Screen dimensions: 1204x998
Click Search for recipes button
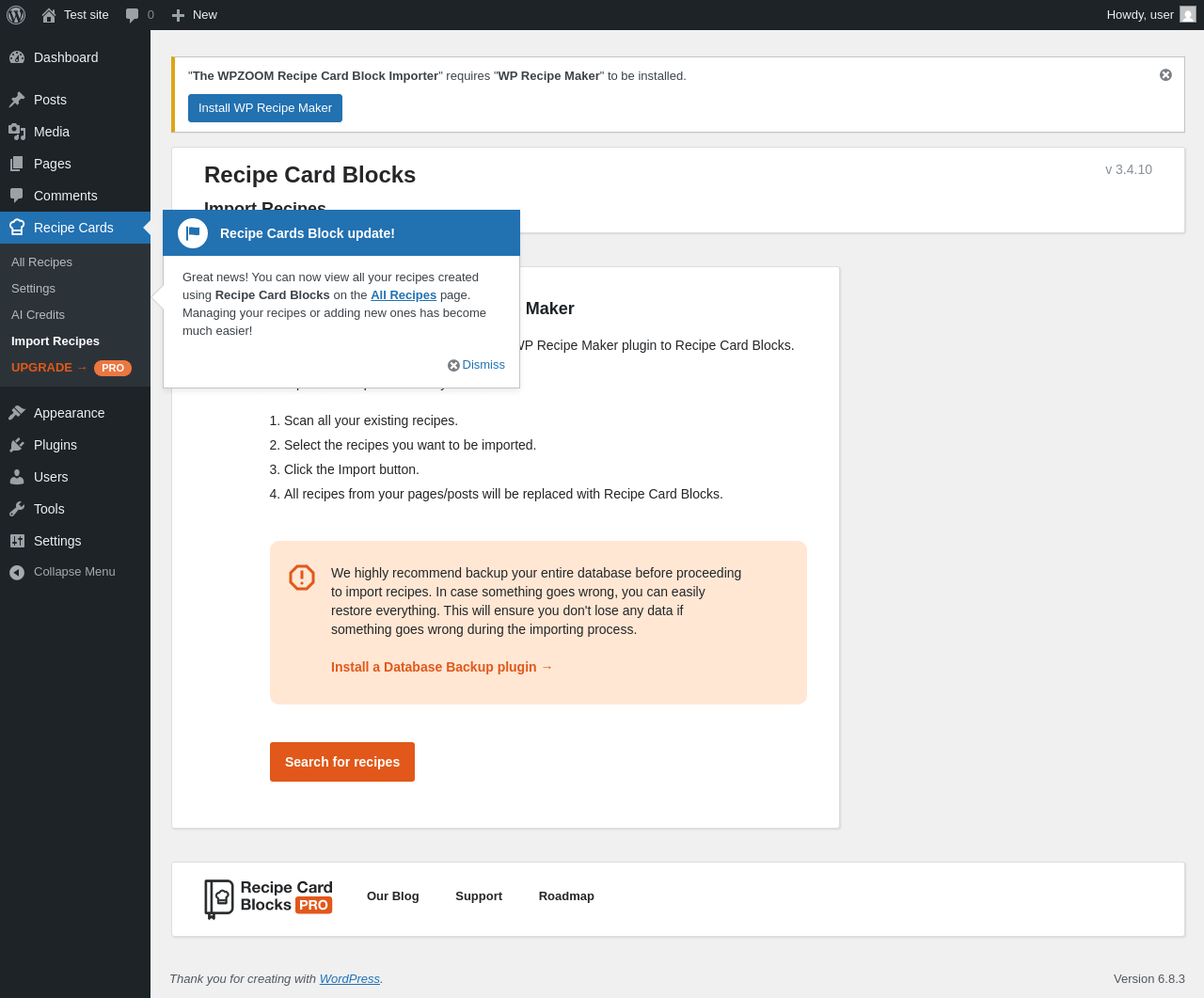[342, 762]
